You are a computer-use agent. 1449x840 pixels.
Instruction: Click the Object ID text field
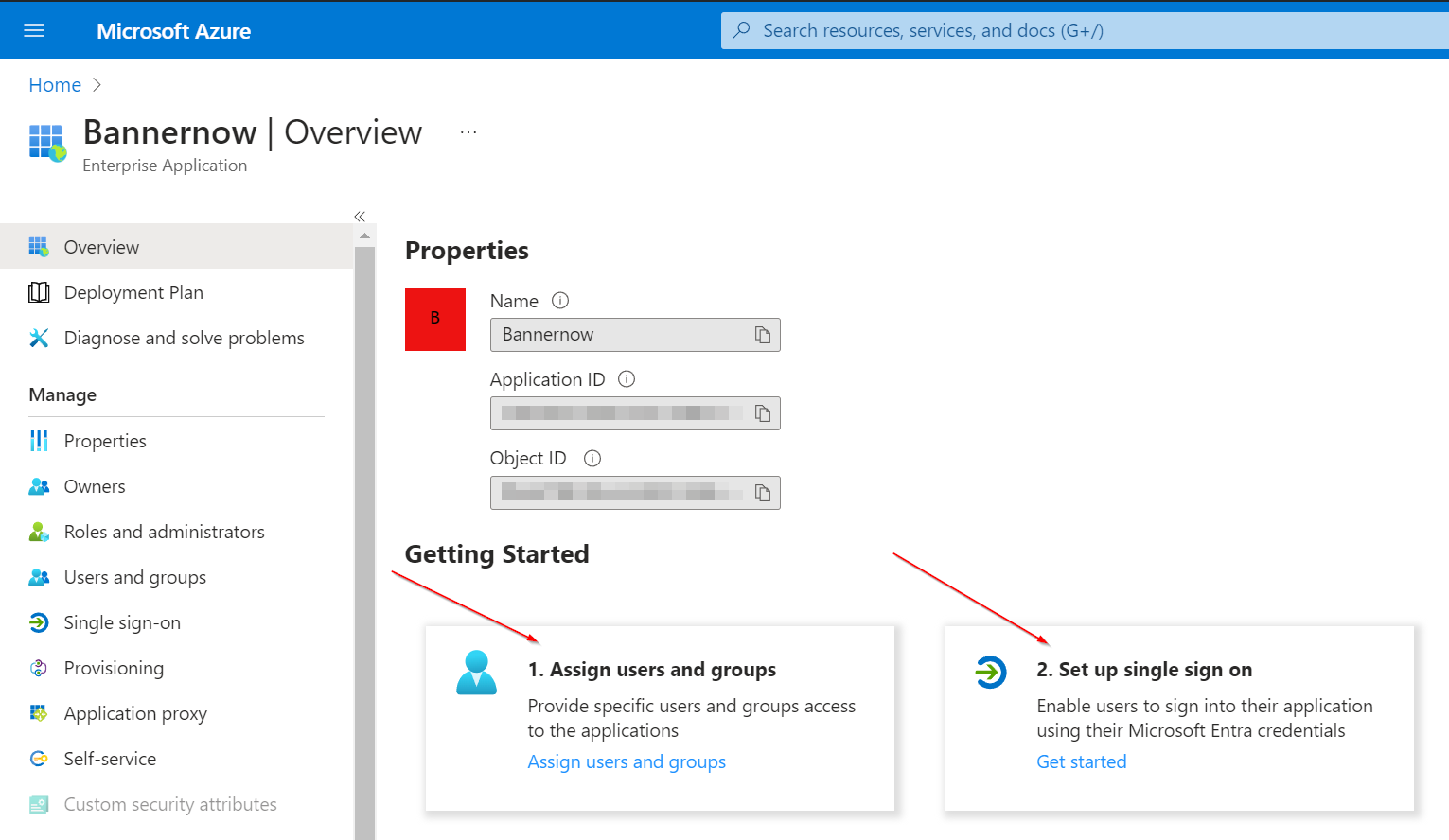(x=635, y=493)
